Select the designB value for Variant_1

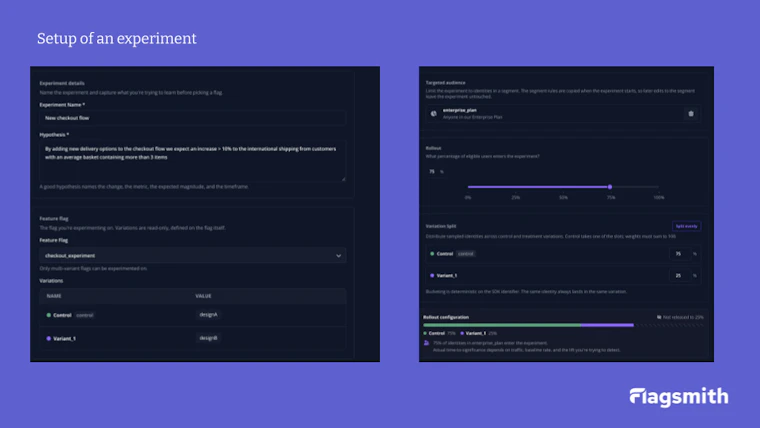pyautogui.click(x=208, y=338)
